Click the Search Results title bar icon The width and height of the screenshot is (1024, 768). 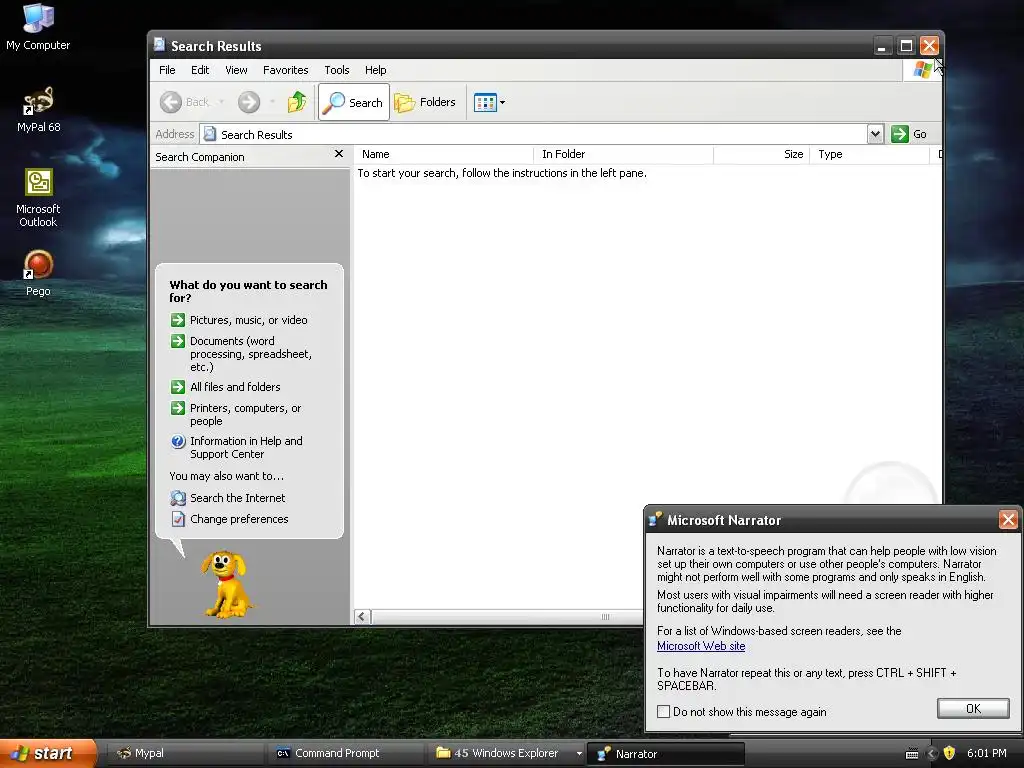(x=159, y=44)
